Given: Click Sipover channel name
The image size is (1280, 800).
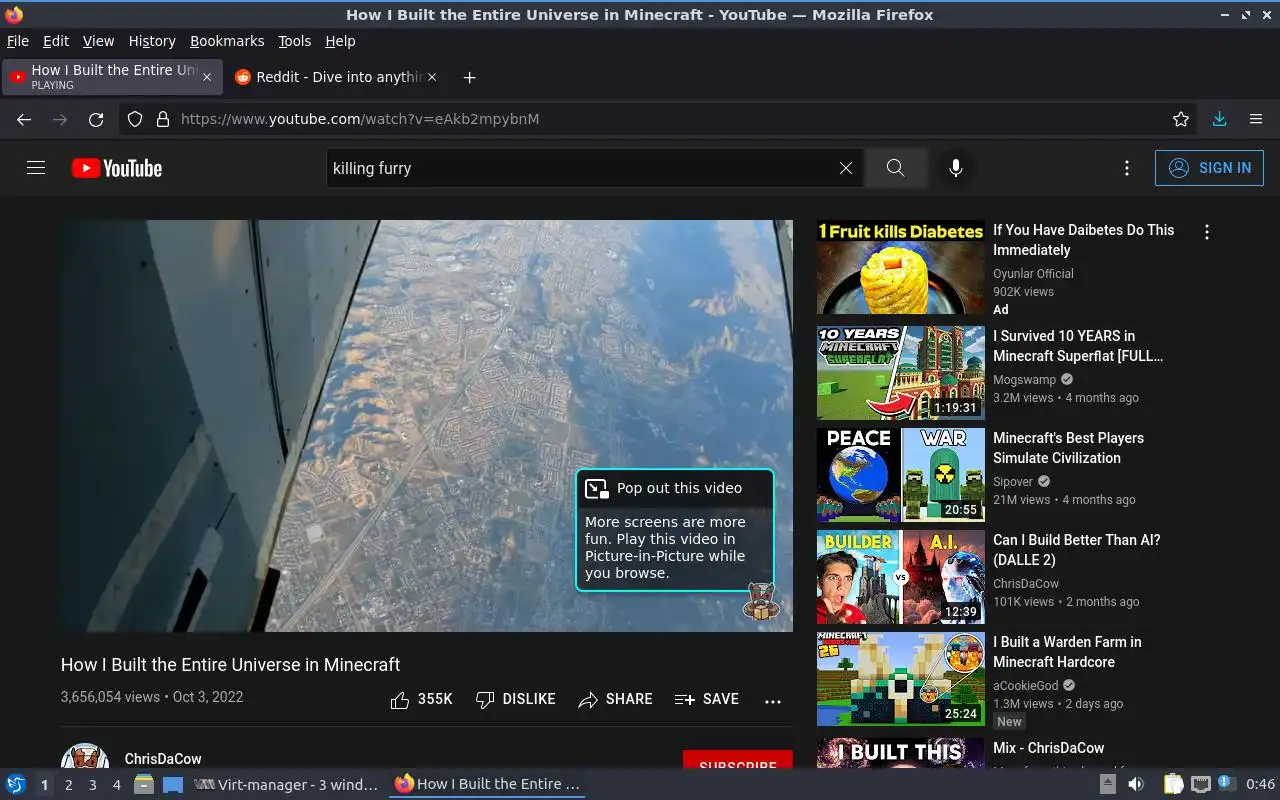Looking at the screenshot, I should coord(1013,482).
